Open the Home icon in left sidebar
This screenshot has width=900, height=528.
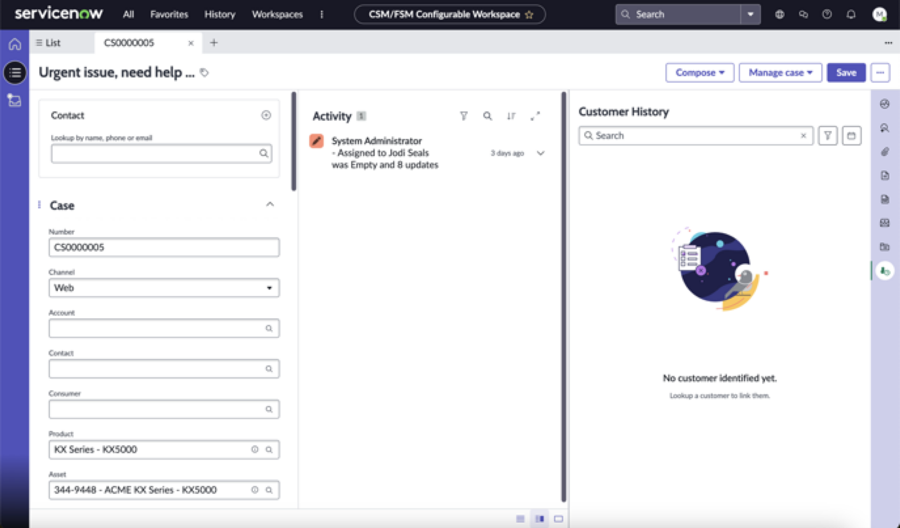tap(15, 44)
